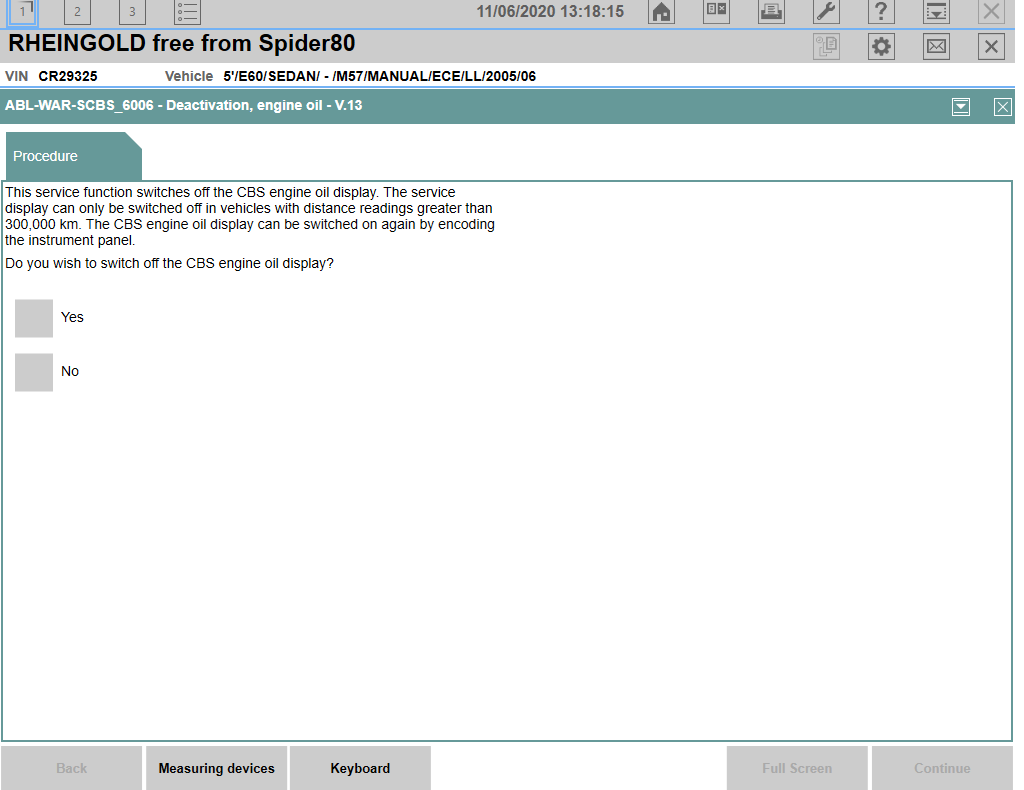Open Measuring devices
The height and width of the screenshot is (790, 1024).
[x=216, y=768]
